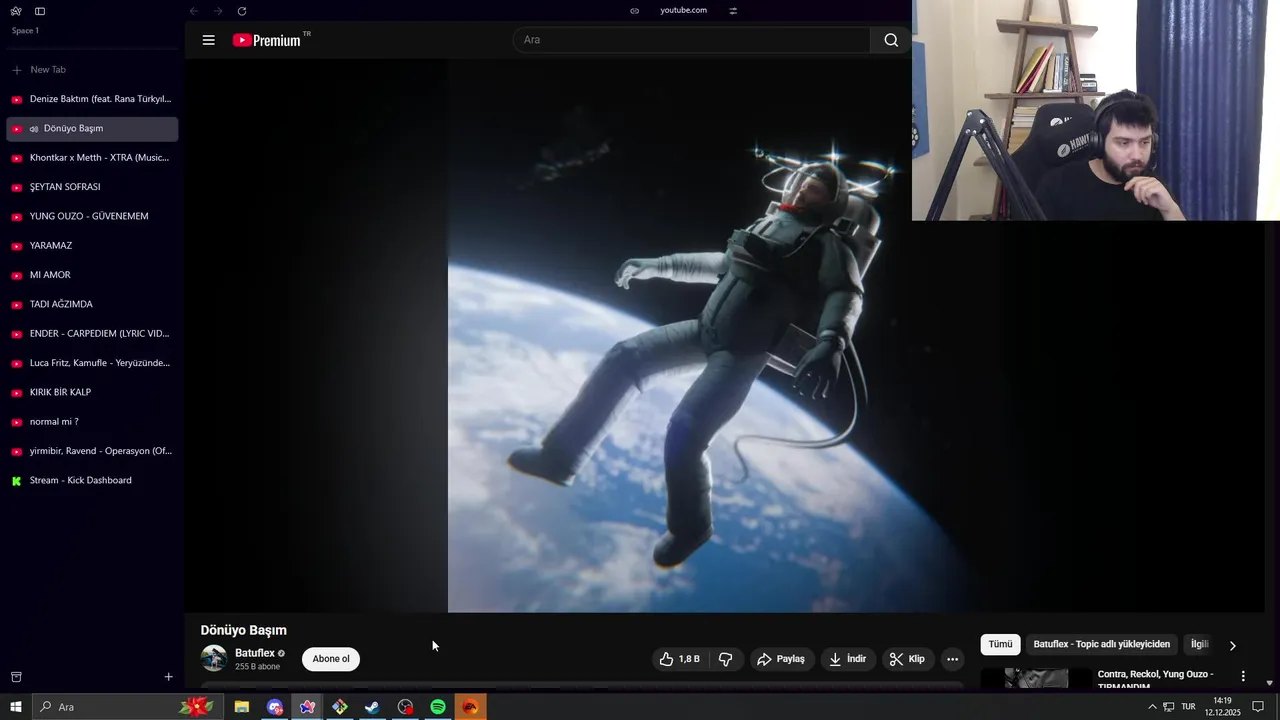Click Windows taskbar Ara search box
The image size is (1280, 720).
point(126,707)
